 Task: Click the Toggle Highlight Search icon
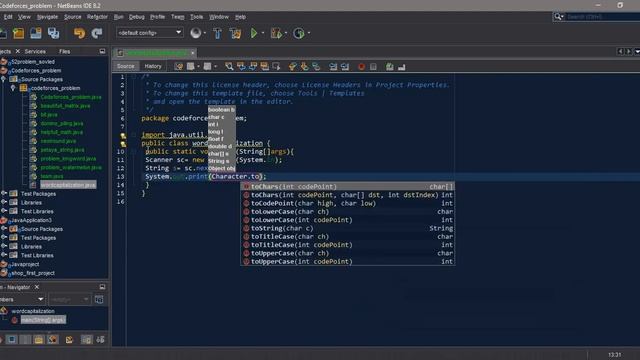pos(264,66)
